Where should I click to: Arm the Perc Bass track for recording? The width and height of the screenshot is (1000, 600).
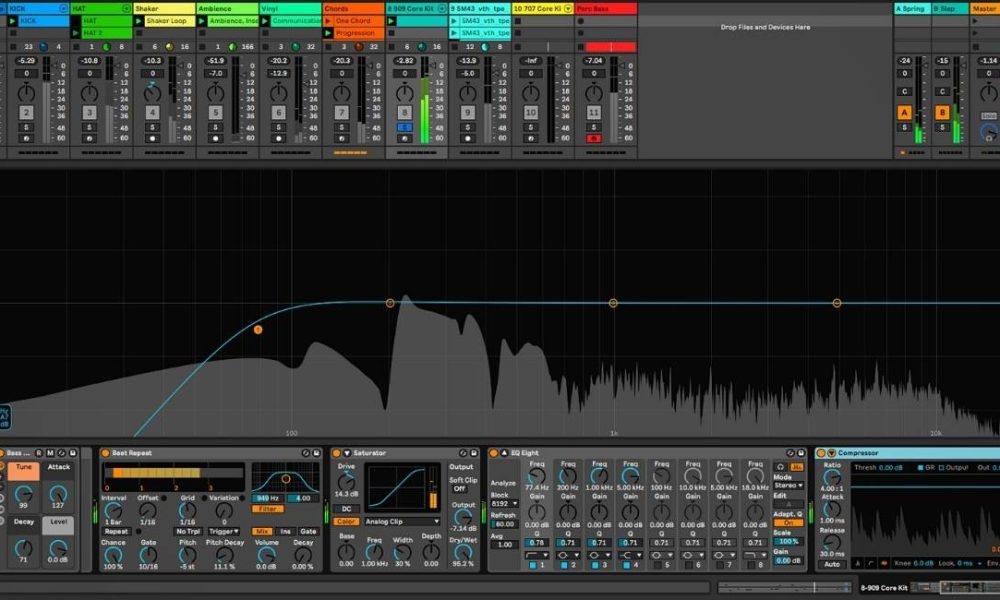point(594,138)
